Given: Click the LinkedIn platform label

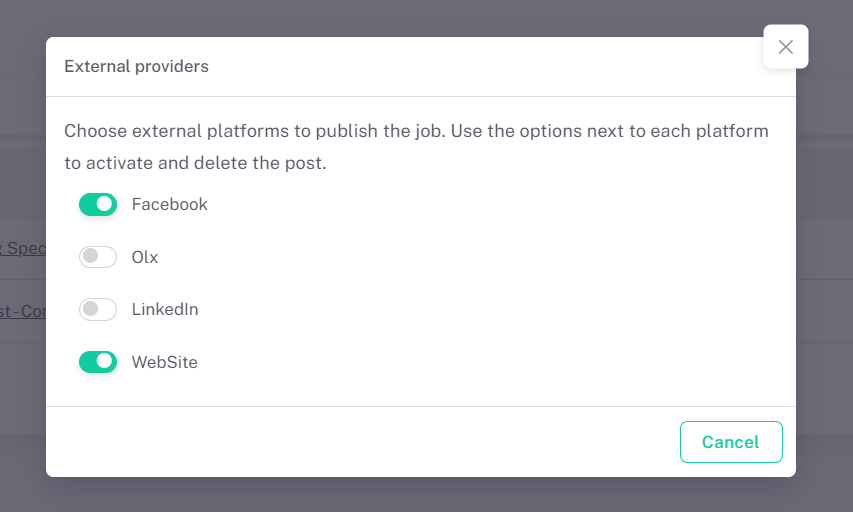Looking at the screenshot, I should click(x=165, y=310).
